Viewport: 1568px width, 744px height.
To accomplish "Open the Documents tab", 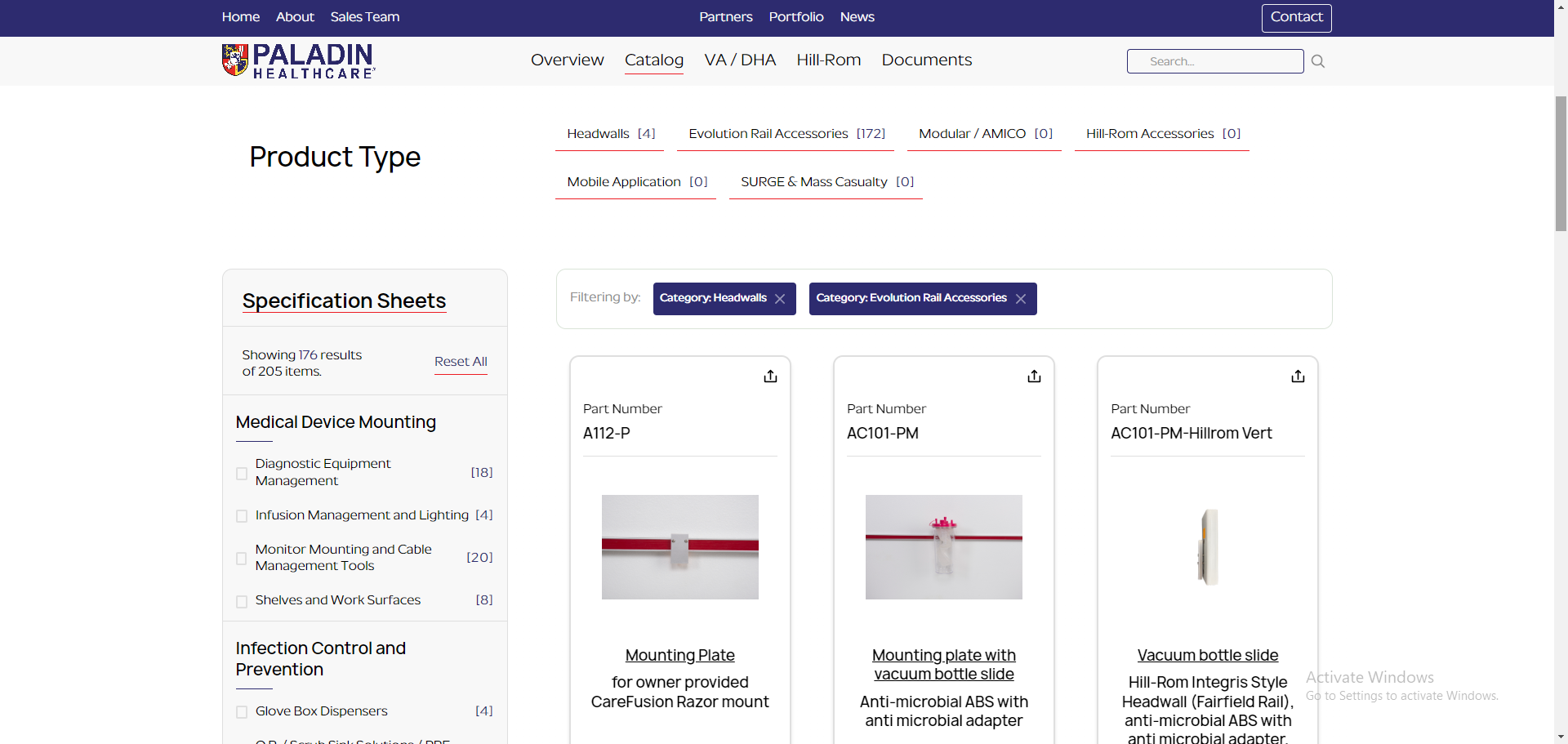I will [x=927, y=60].
